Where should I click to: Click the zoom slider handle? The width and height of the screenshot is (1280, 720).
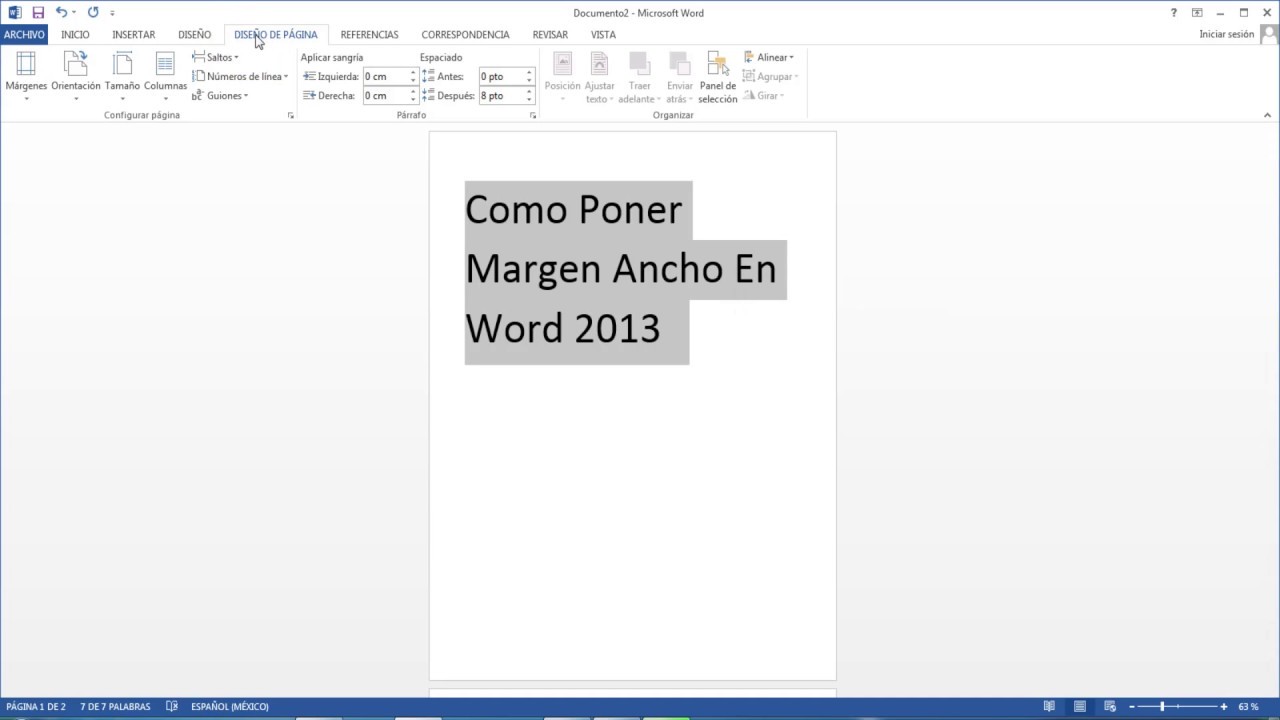(1162, 706)
